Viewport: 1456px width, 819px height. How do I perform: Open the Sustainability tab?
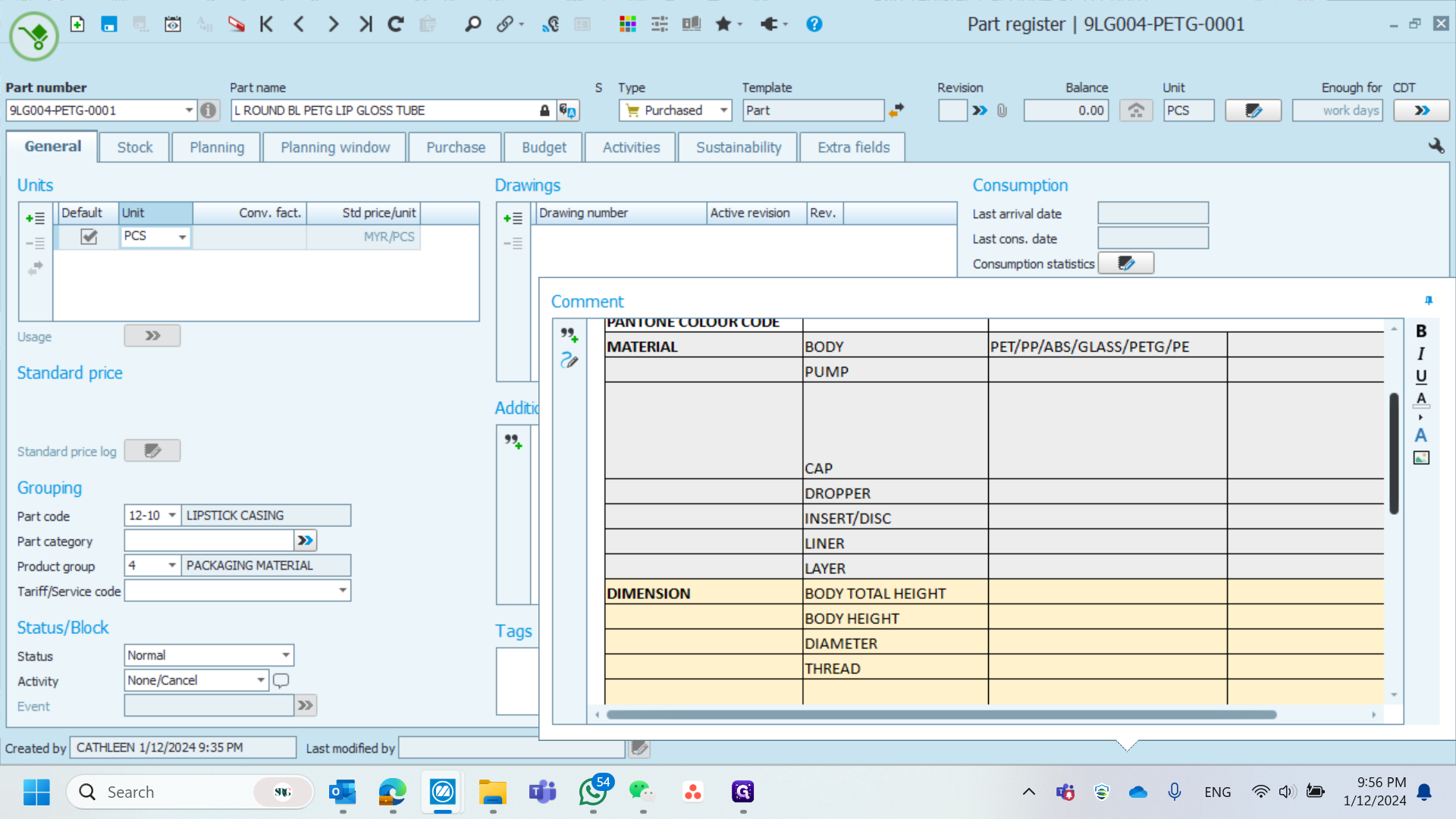tap(739, 147)
